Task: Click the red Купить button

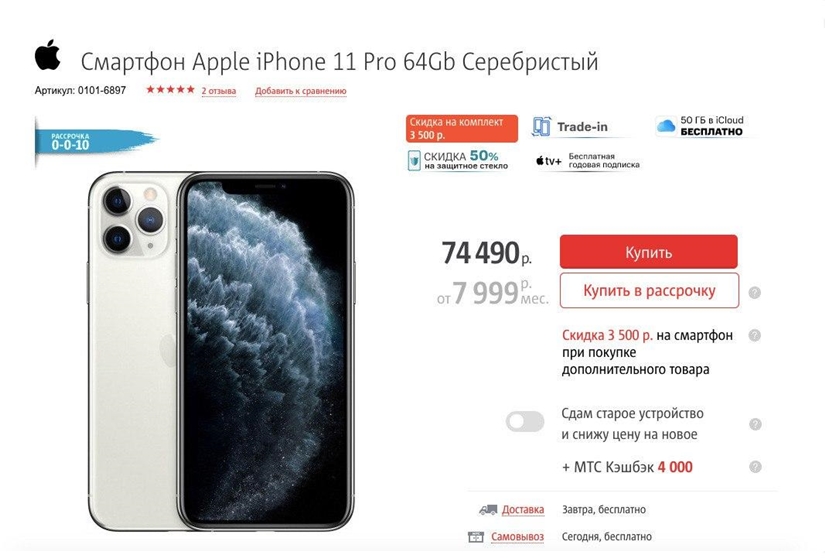Action: coord(648,252)
